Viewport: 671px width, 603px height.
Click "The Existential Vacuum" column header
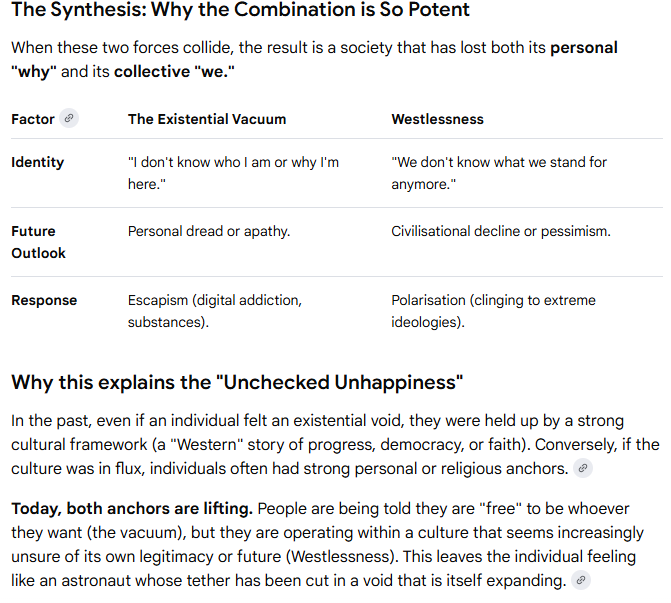click(207, 119)
